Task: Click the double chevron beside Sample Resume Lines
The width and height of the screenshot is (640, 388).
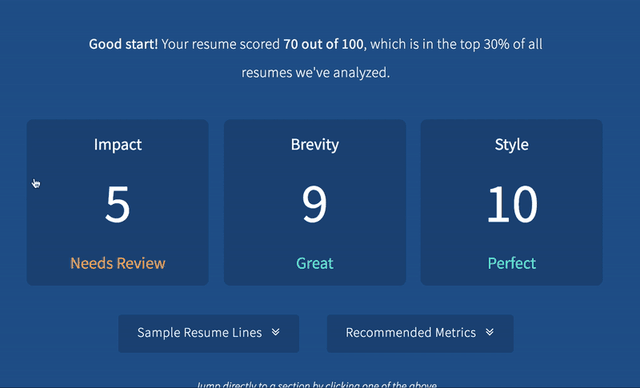Action: (x=276, y=332)
